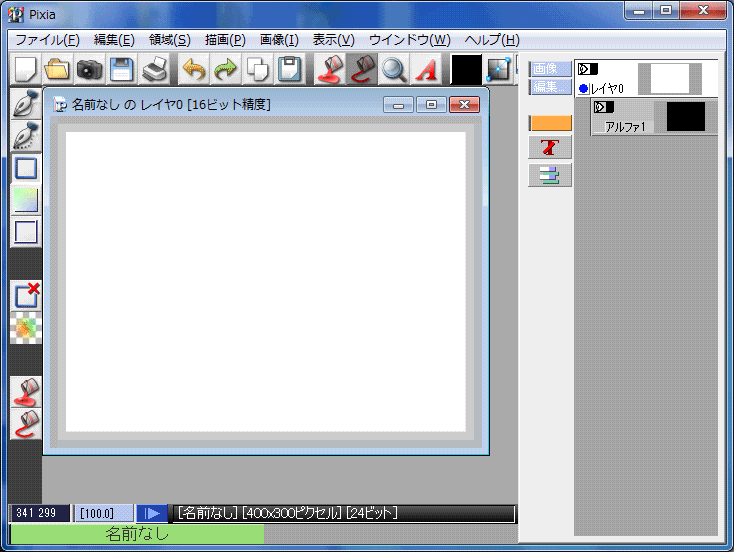
Task: Open the ヘルプ(H) menu
Action: [492, 40]
